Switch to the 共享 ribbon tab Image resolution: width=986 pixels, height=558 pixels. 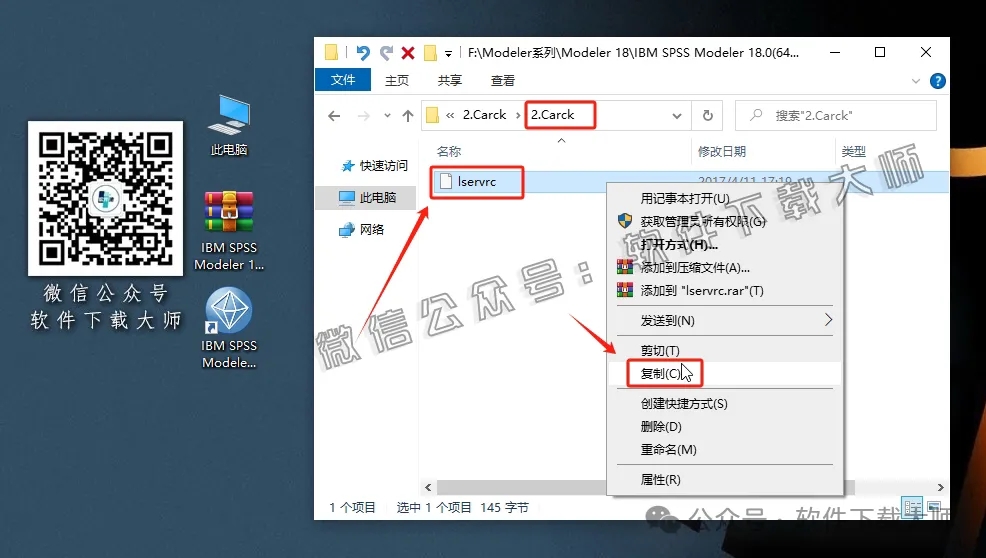pyautogui.click(x=450, y=81)
